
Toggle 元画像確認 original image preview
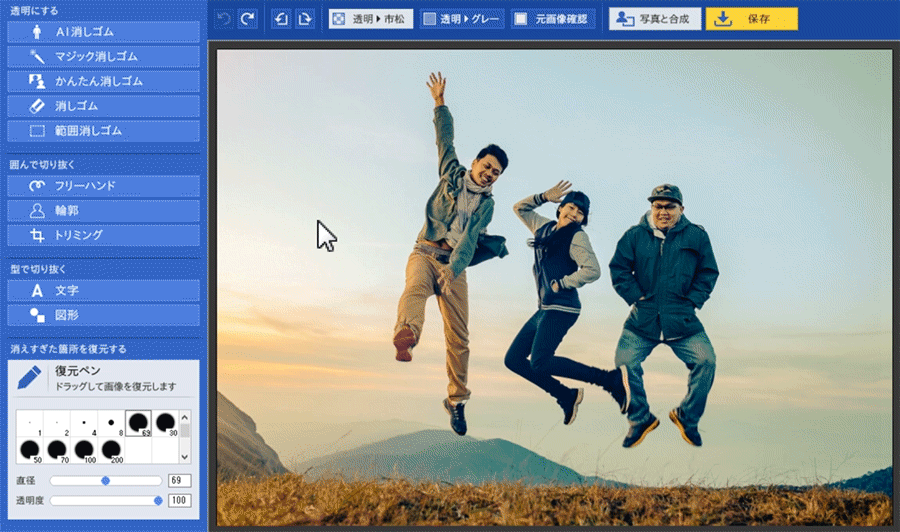[553, 19]
